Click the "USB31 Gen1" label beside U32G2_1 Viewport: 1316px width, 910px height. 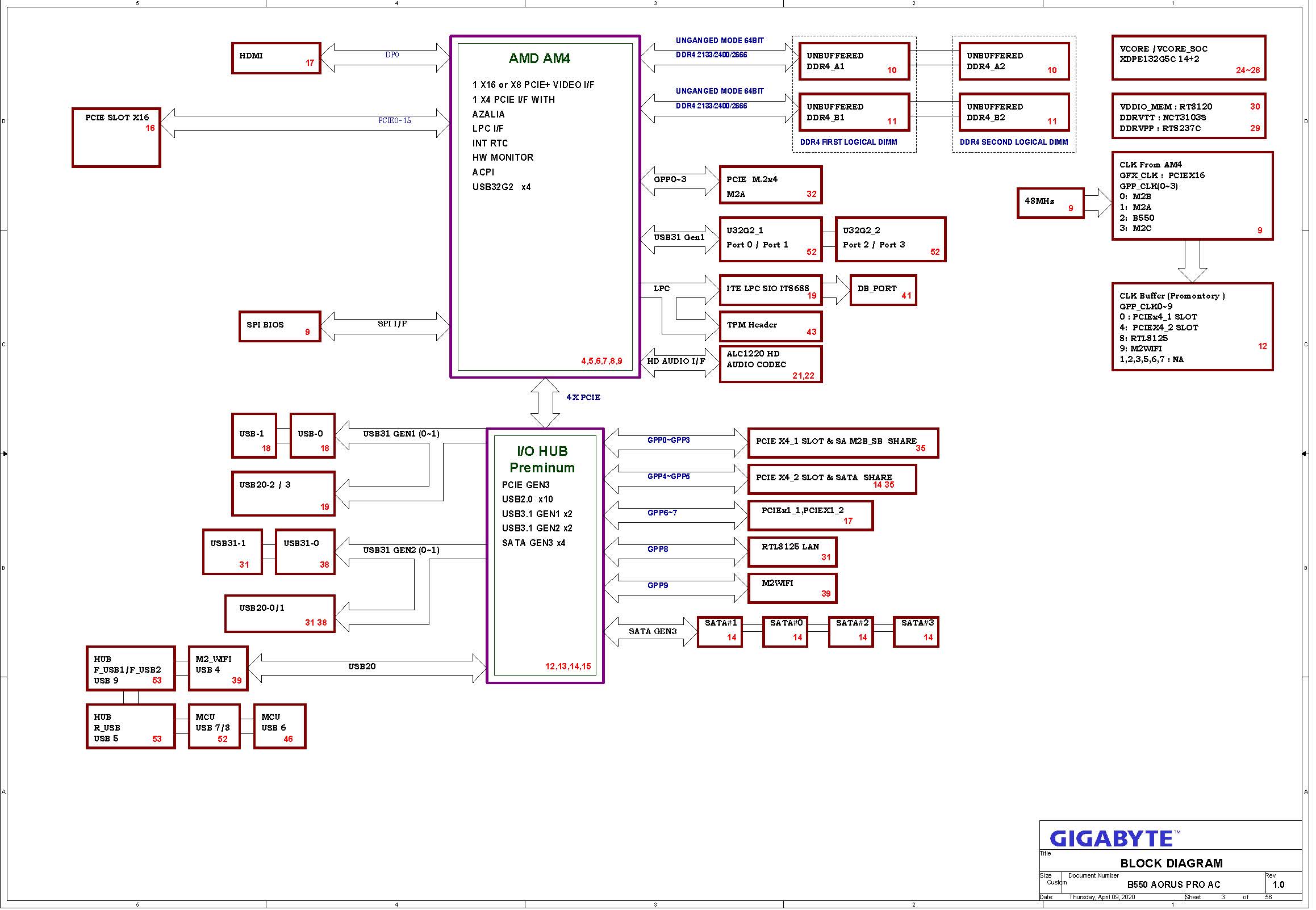pos(679,237)
